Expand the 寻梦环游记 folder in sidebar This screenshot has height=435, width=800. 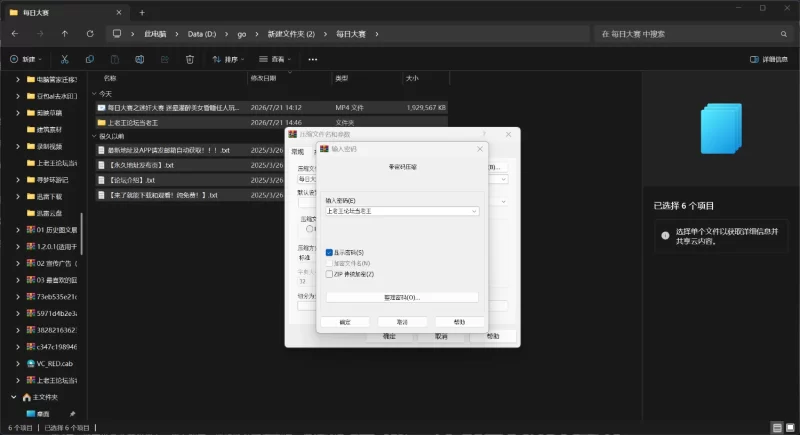[18, 180]
